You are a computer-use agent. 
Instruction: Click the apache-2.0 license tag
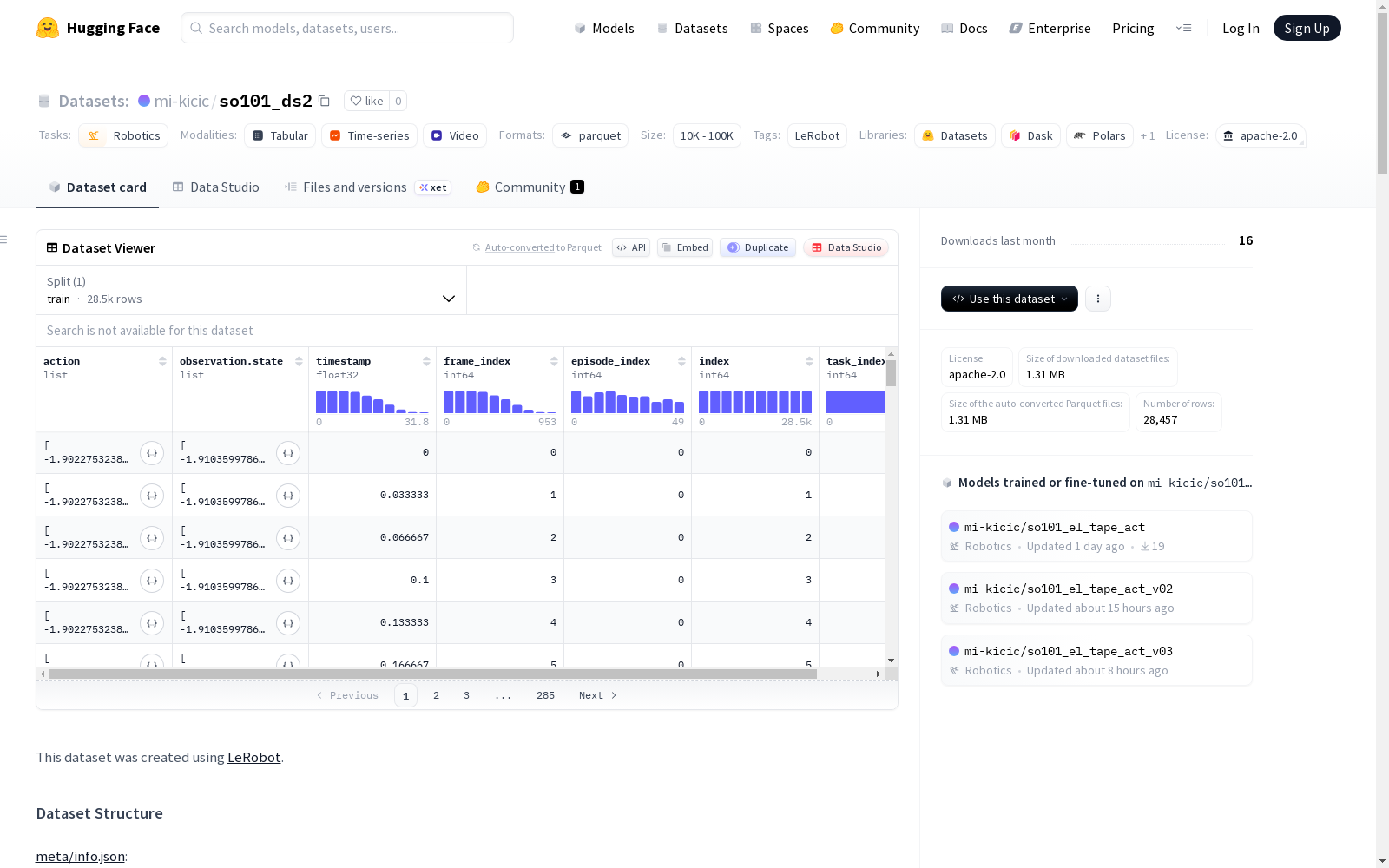(1261, 135)
